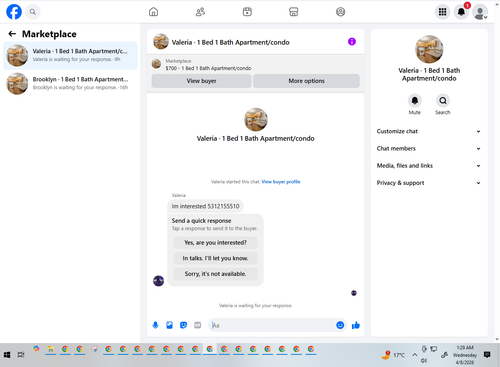Image resolution: width=500 pixels, height=367 pixels.
Task: Send a thumbs-up like
Action: tap(356, 325)
